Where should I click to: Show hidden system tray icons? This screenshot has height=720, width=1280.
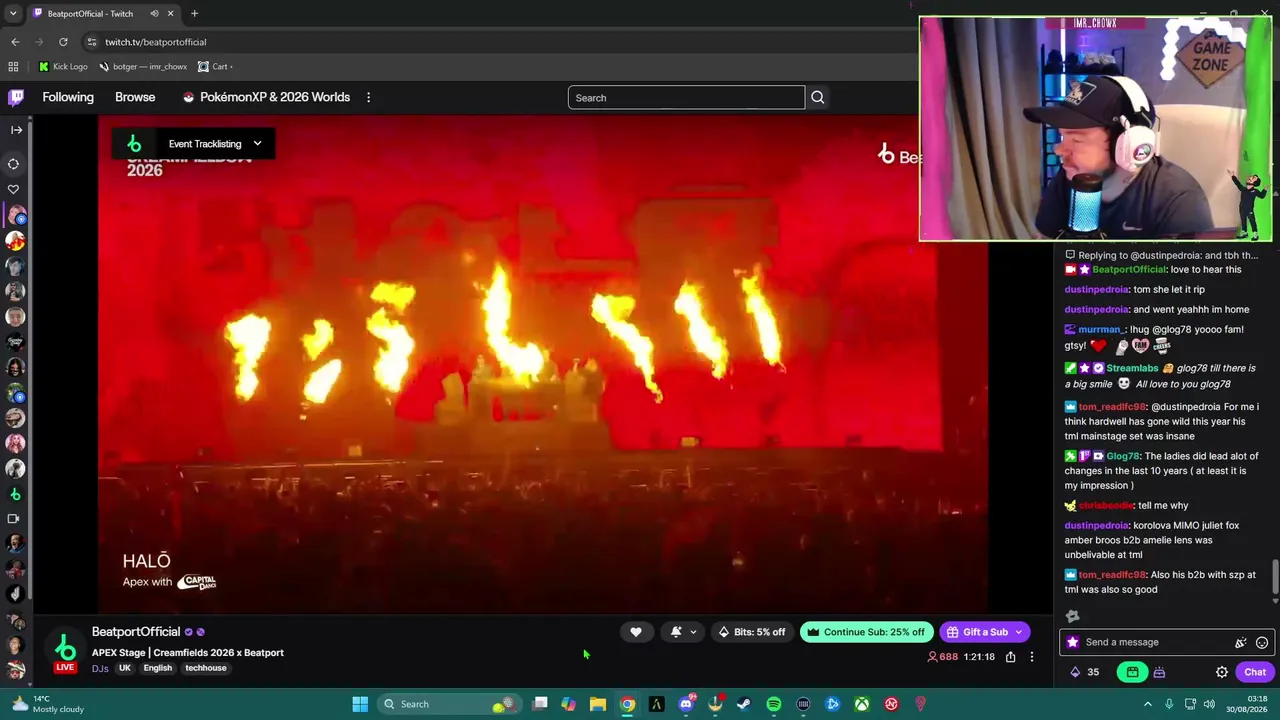(1148, 704)
